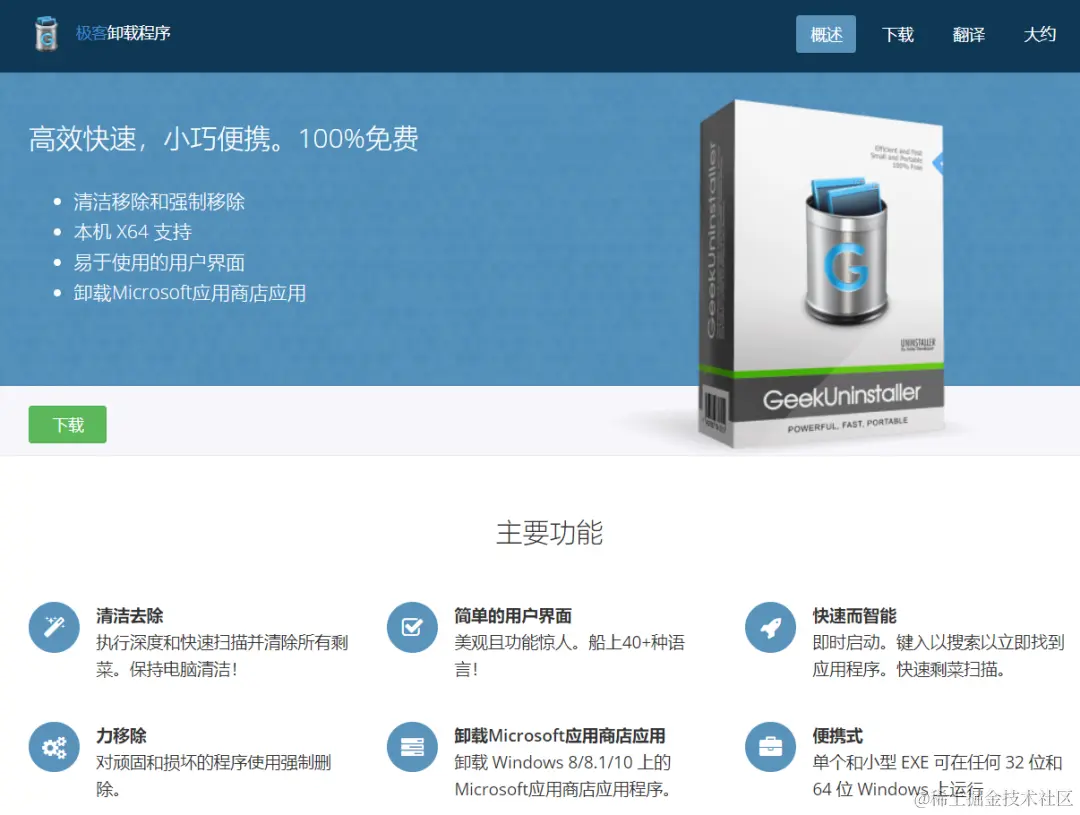Image resolution: width=1080 pixels, height=815 pixels.
Task: Select the 便携式 feature heading
Action: tap(838, 735)
